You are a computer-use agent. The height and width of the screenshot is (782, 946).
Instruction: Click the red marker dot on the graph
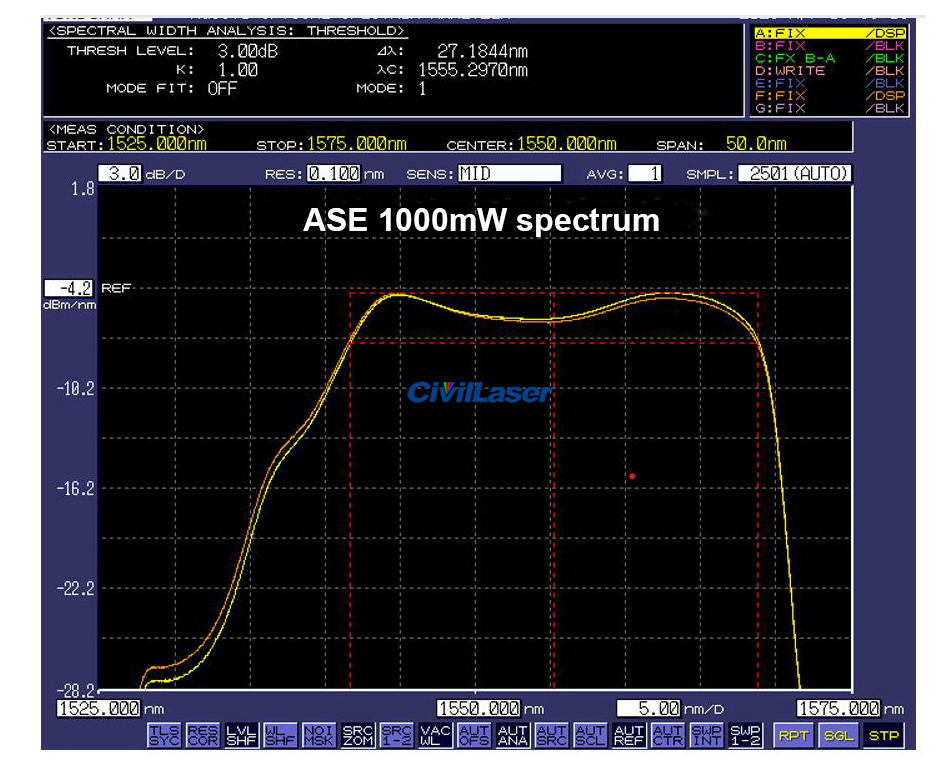coord(632,476)
